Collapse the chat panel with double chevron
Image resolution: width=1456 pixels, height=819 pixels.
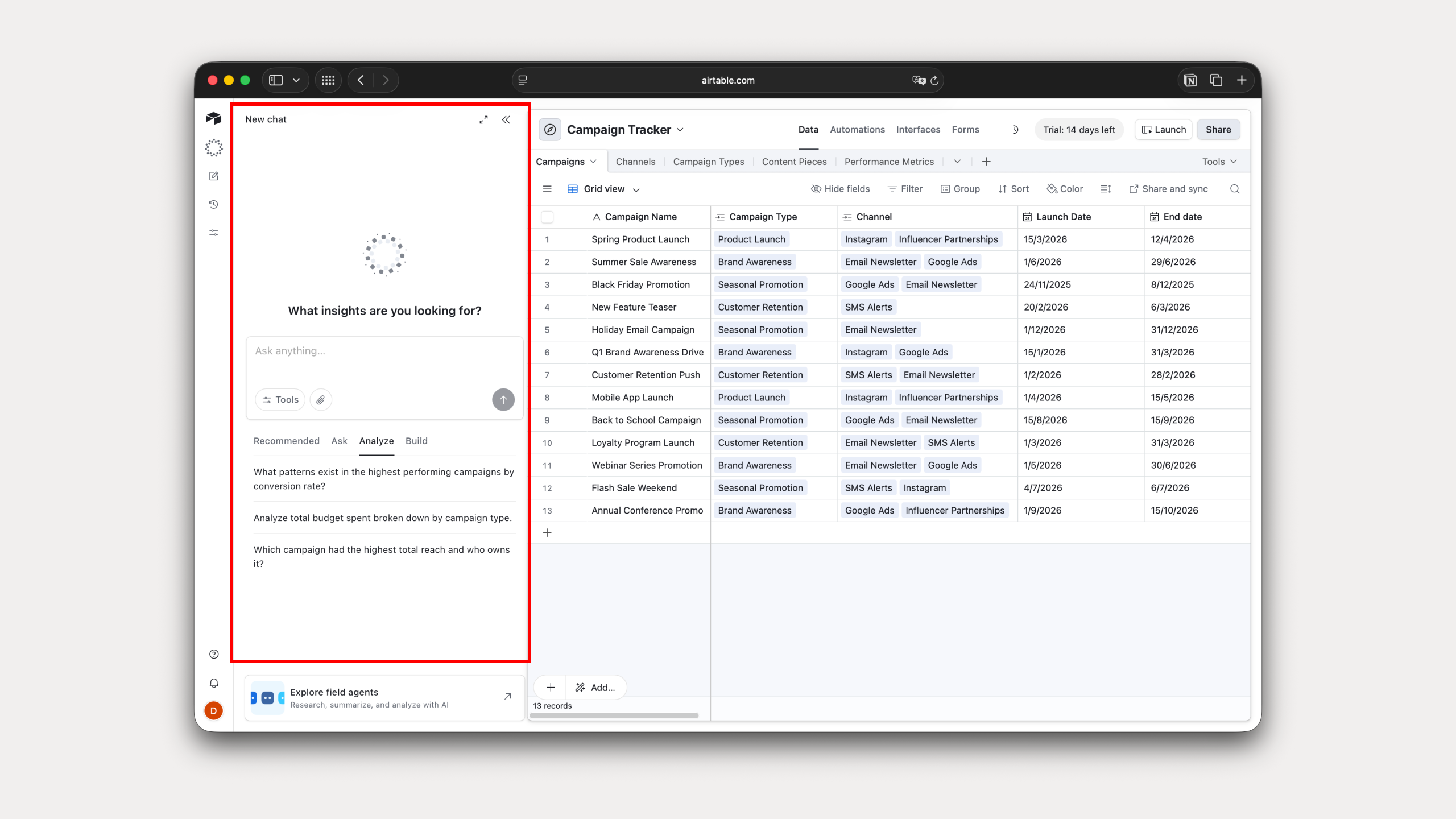506,119
